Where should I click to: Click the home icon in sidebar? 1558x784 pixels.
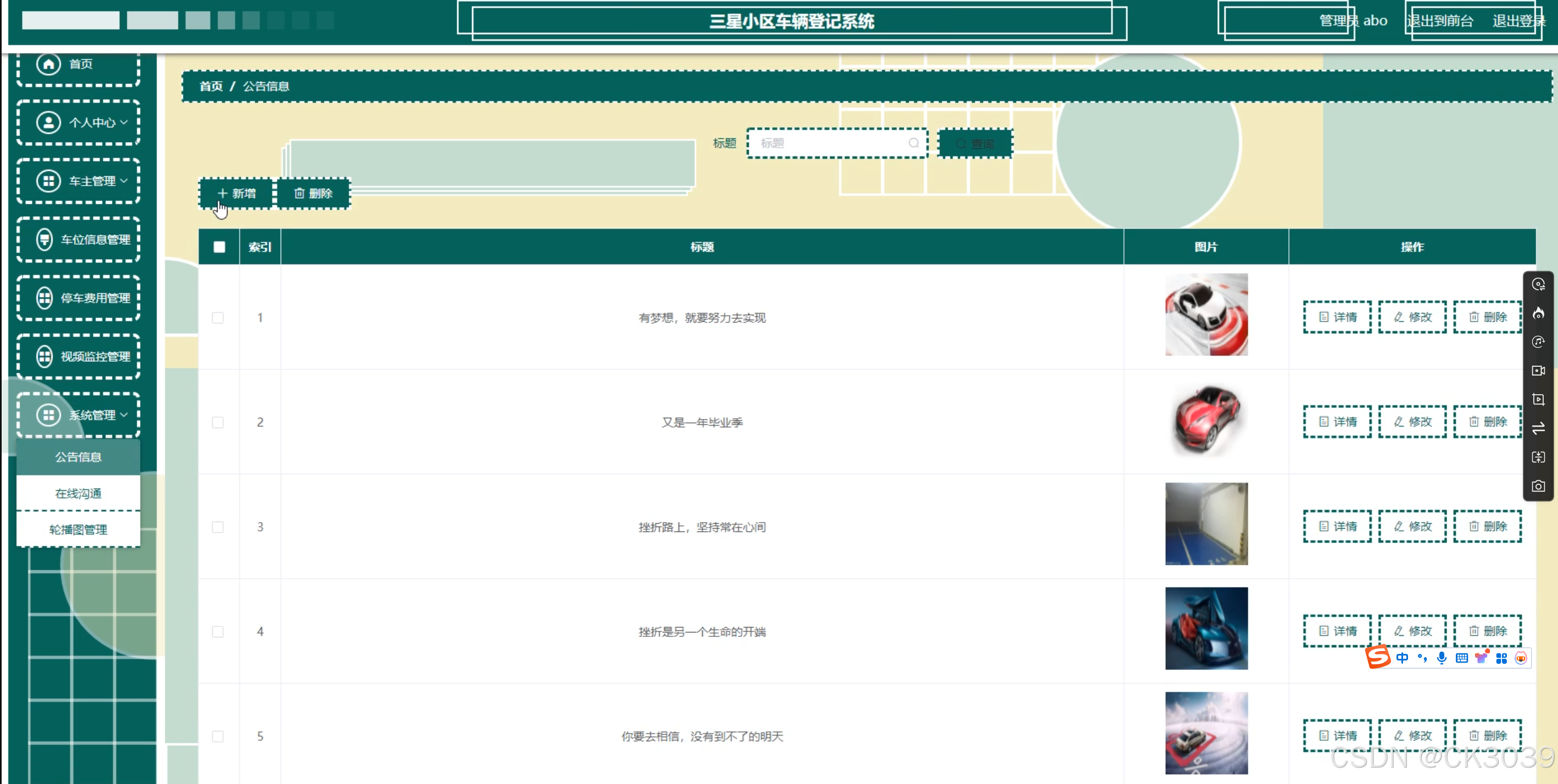[x=48, y=64]
